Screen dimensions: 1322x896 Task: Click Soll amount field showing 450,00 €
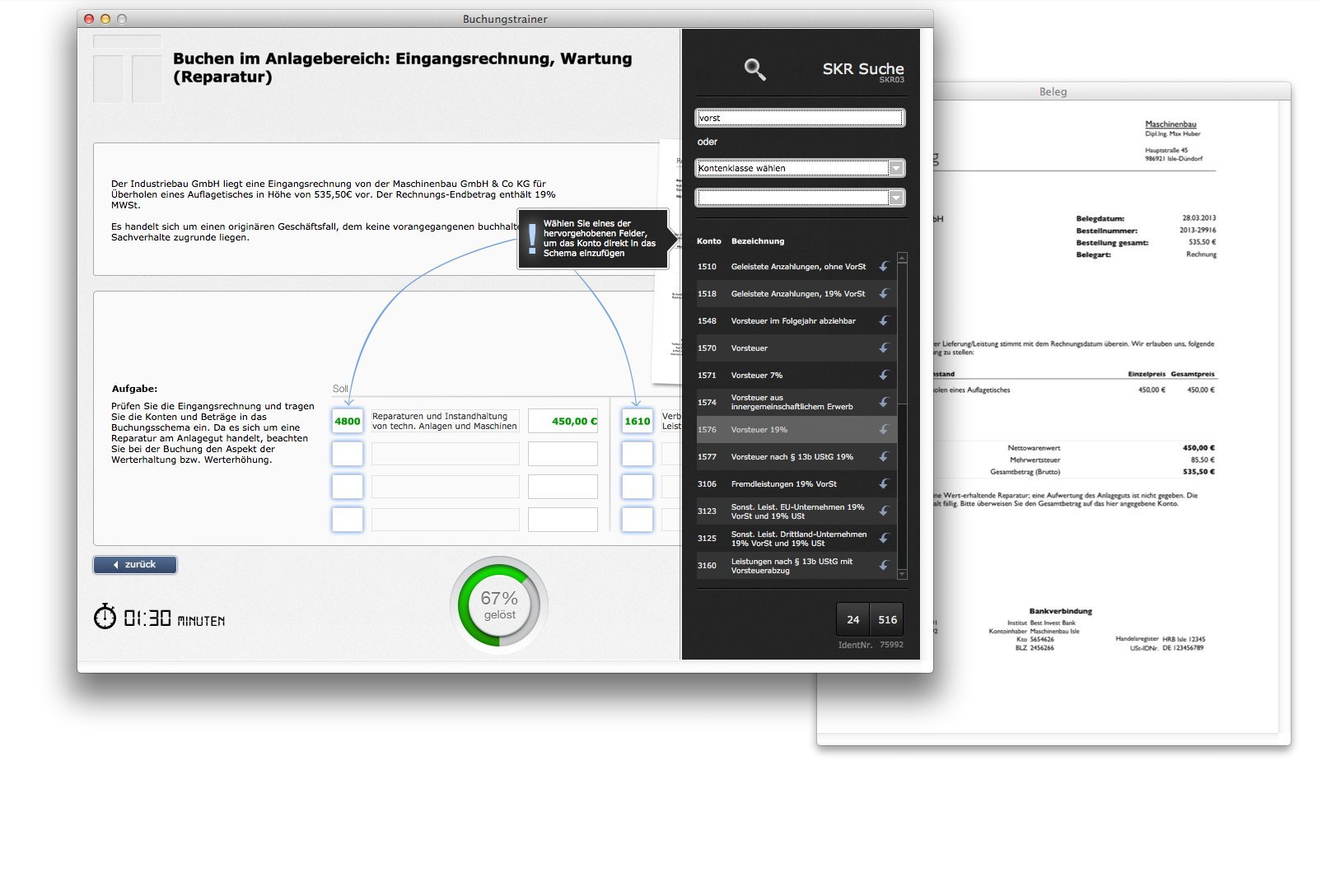[563, 421]
